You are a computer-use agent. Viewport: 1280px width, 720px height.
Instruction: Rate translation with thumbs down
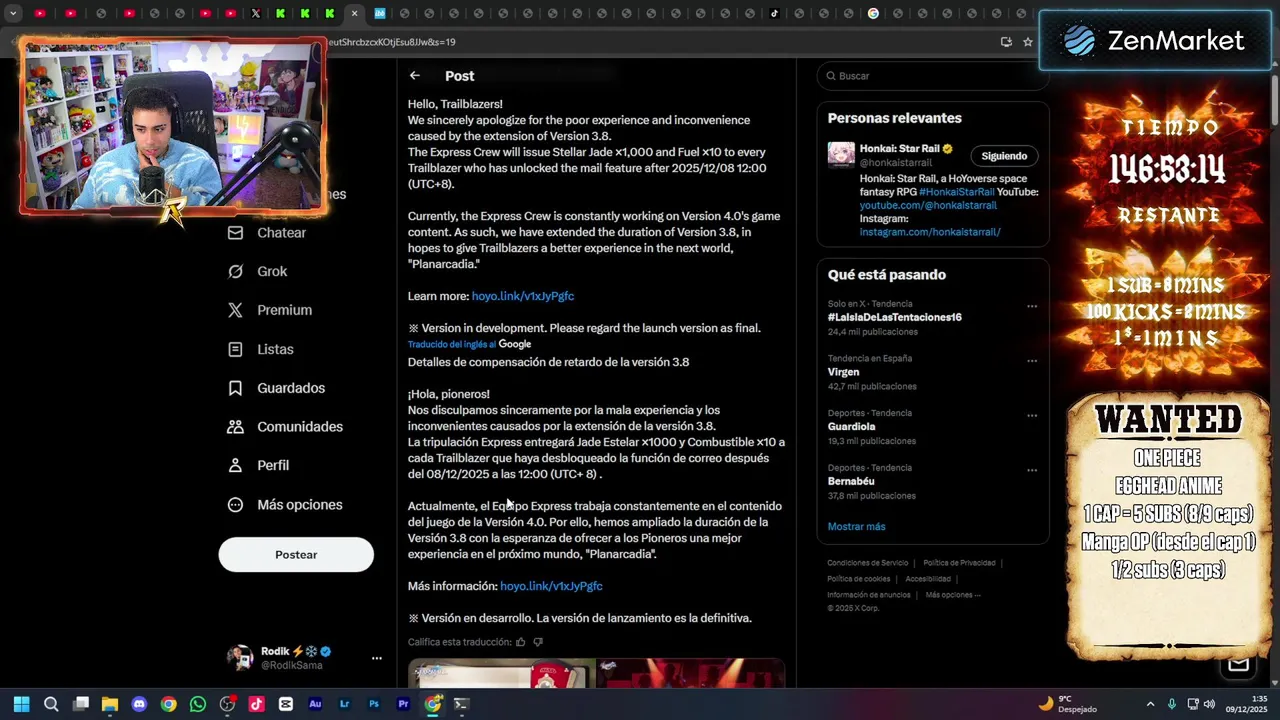tap(538, 642)
